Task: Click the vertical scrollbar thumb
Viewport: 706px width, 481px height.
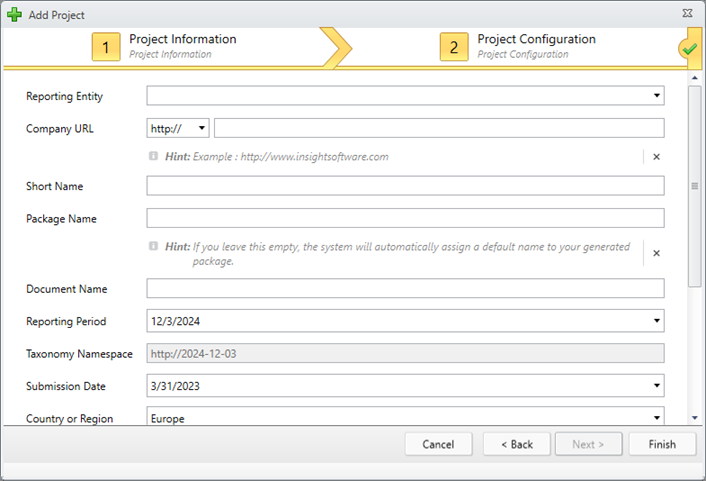Action: pos(695,186)
